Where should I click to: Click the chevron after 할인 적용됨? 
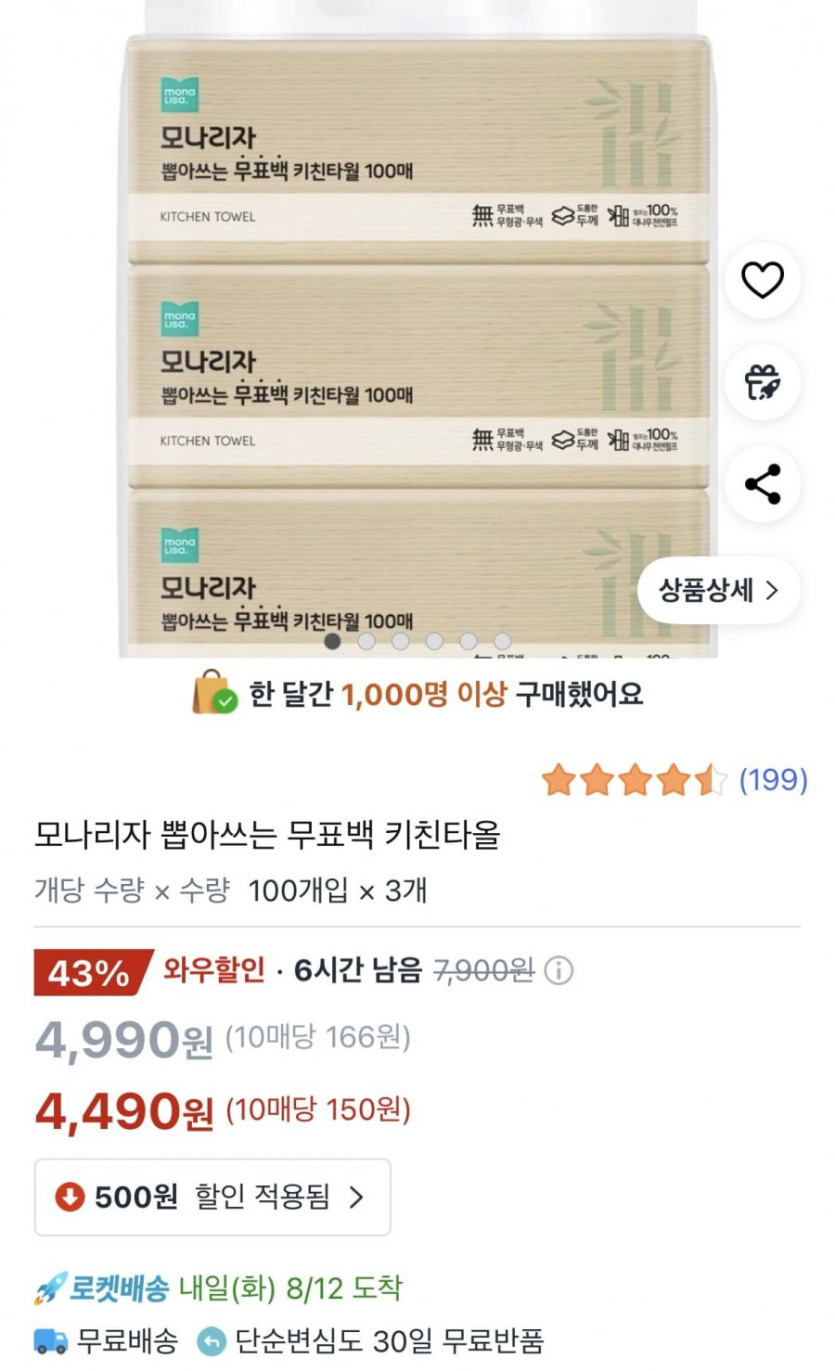(356, 1197)
